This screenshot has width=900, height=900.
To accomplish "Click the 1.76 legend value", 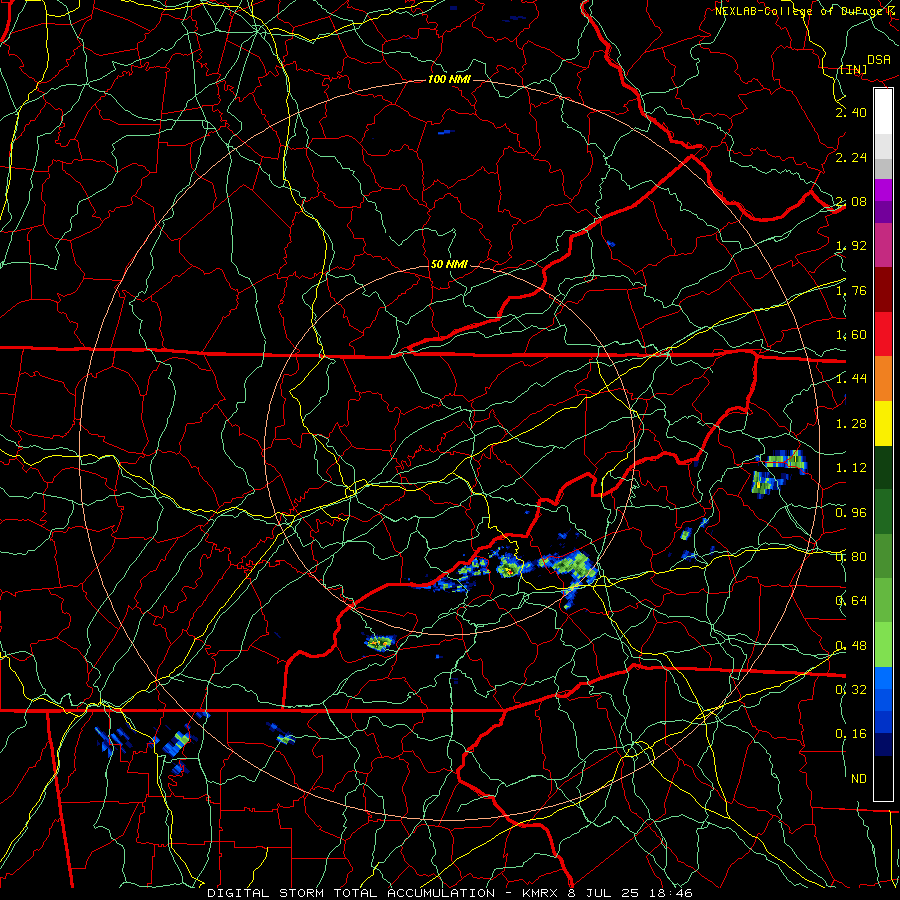I will coord(851,290).
